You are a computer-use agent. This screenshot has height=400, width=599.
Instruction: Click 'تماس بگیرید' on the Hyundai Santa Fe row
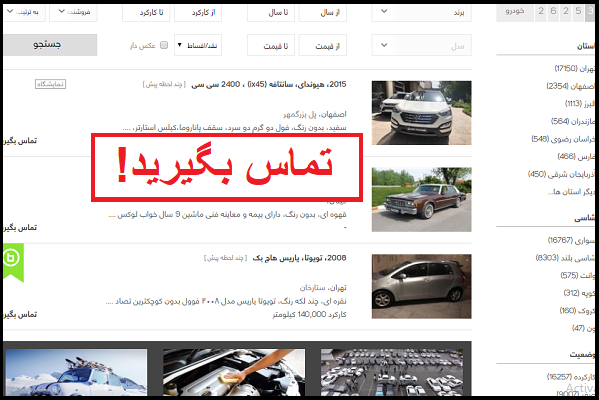20,141
